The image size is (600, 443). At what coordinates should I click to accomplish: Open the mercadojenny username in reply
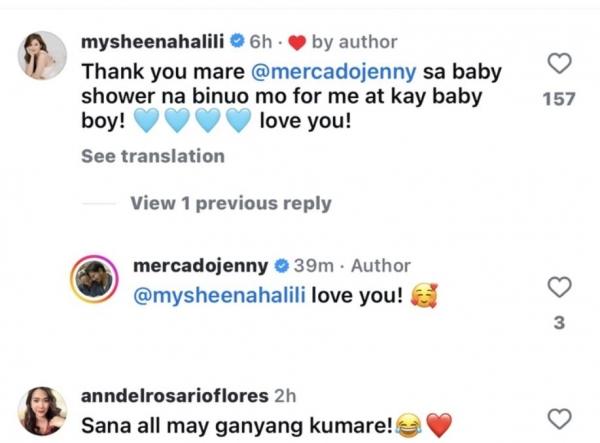[x=201, y=265]
